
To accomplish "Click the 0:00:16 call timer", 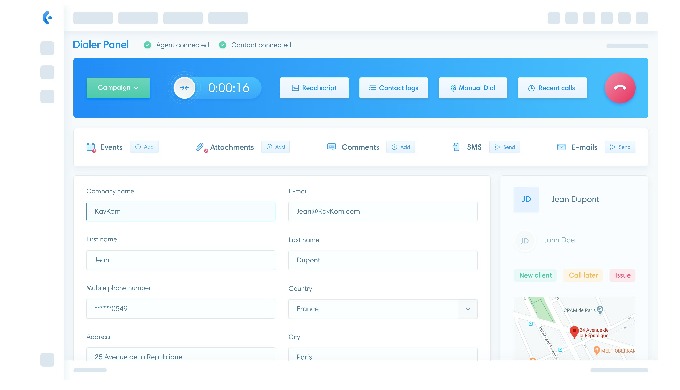I will point(229,88).
